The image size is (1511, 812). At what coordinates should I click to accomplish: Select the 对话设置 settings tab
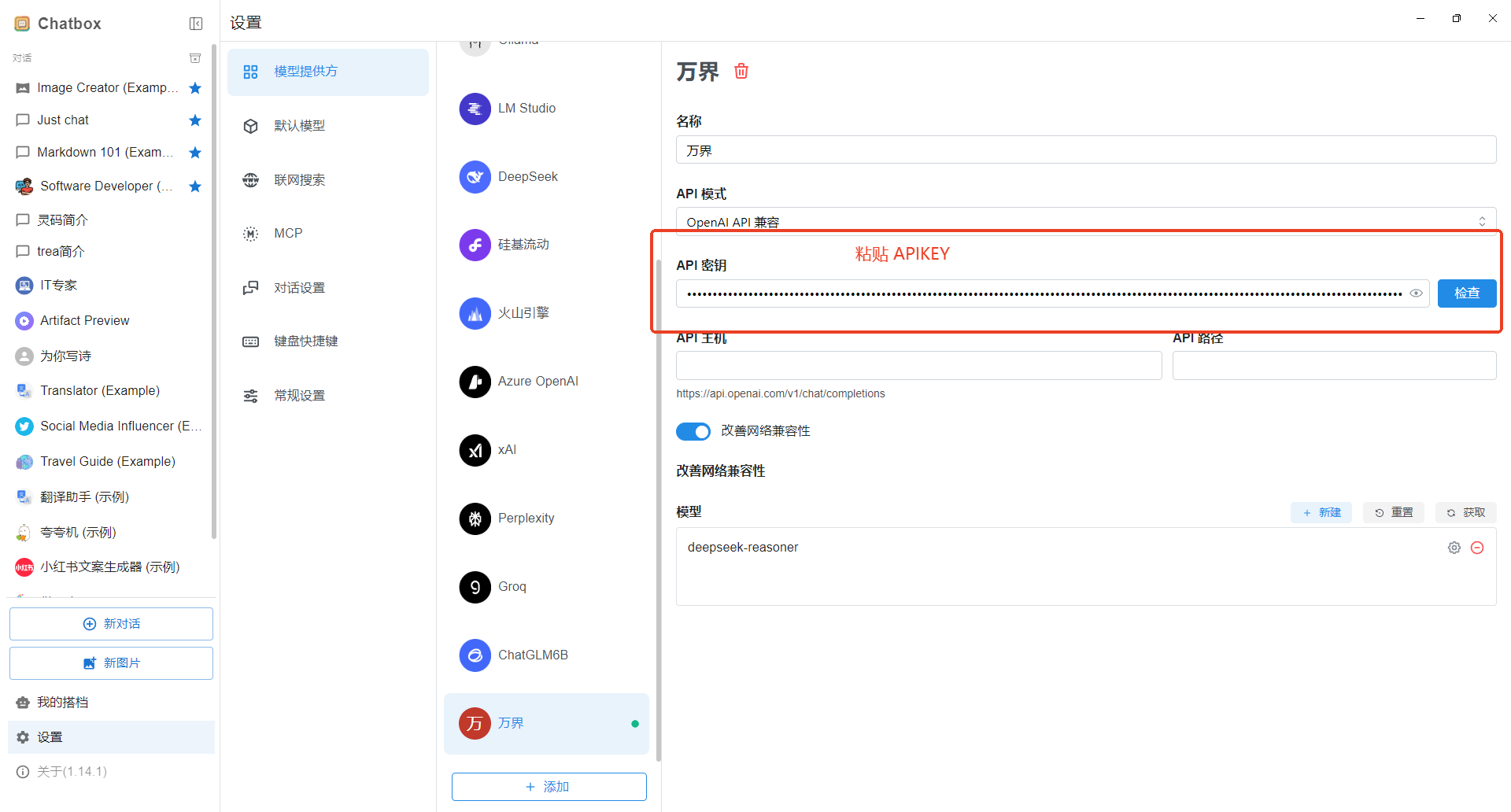tap(328, 288)
